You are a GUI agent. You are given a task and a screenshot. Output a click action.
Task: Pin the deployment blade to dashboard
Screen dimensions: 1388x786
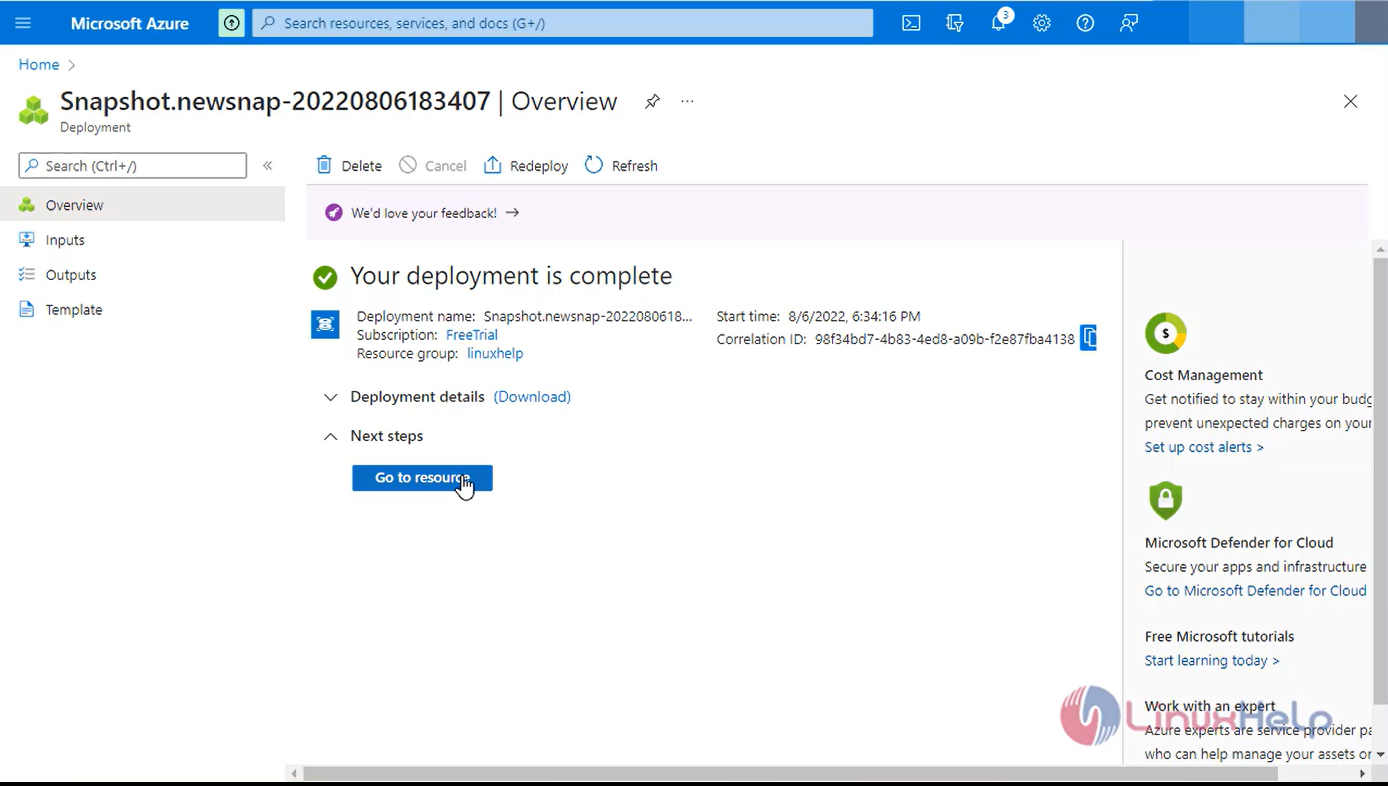(652, 101)
